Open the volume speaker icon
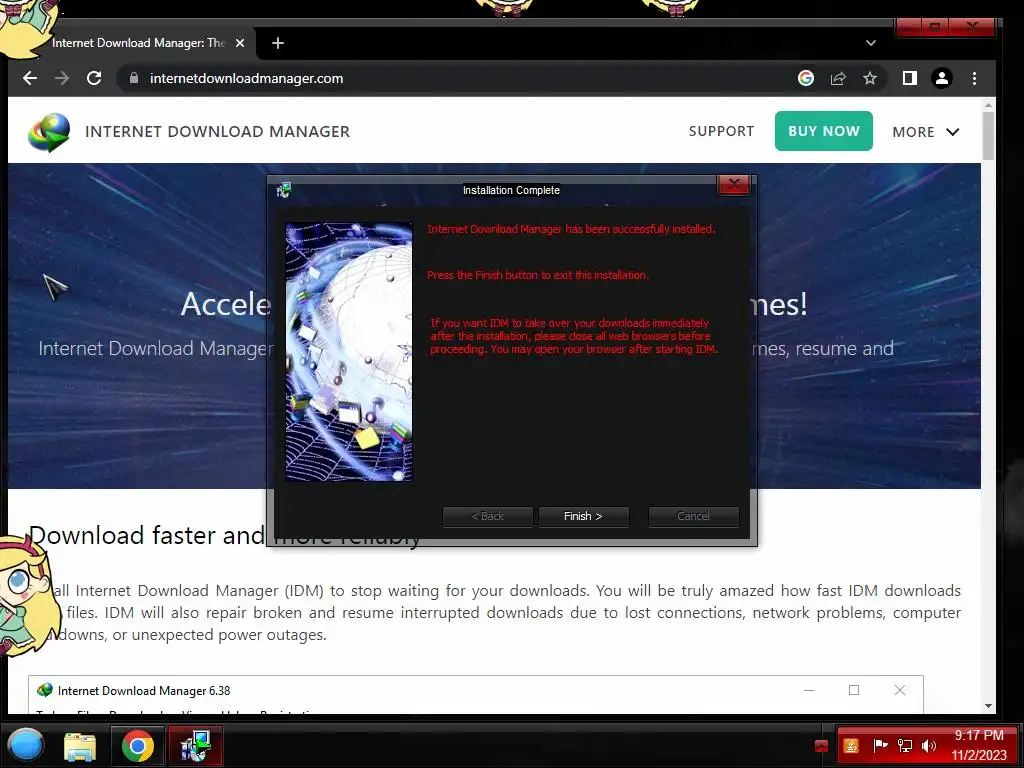Viewport: 1024px width, 768px height. (929, 746)
